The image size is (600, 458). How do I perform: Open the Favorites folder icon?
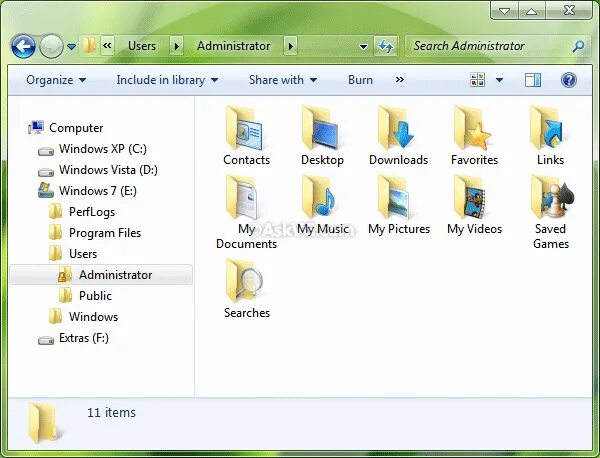(473, 129)
